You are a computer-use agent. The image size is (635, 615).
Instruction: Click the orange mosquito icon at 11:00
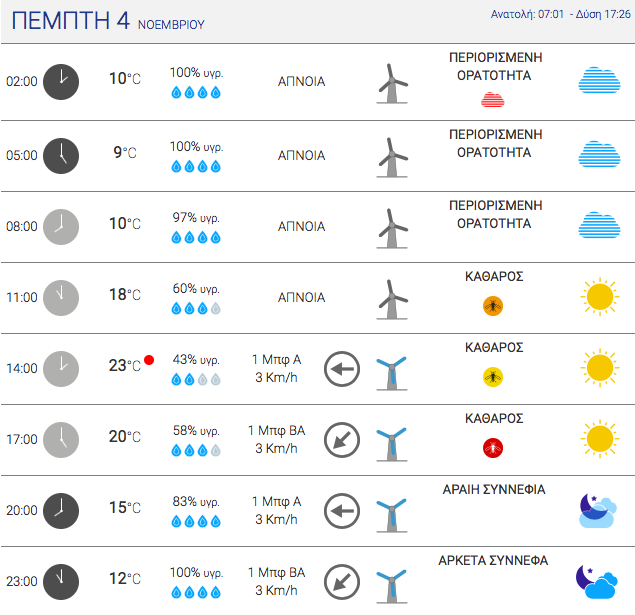pos(493,306)
